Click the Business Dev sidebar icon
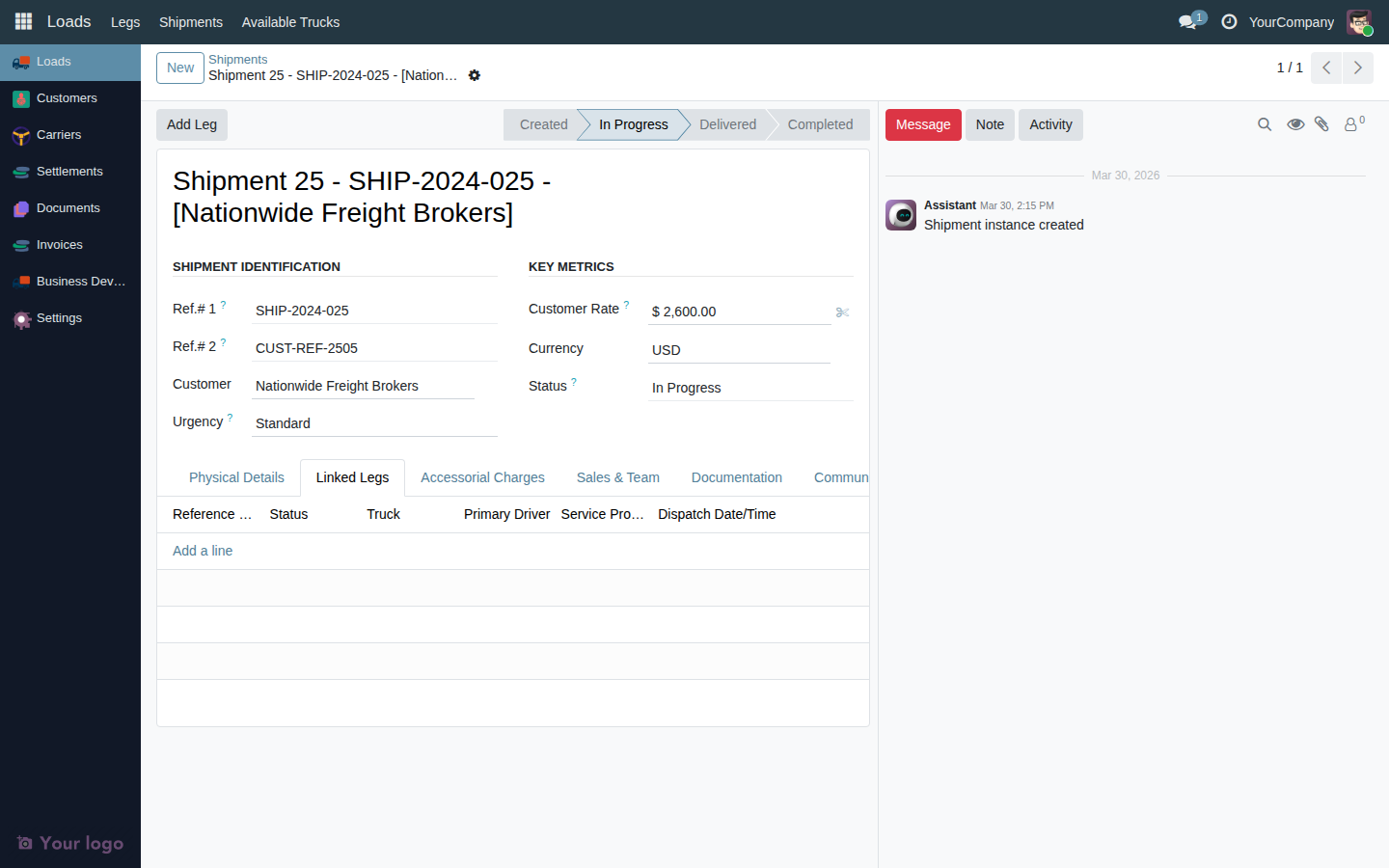The width and height of the screenshot is (1389, 868). click(21, 282)
